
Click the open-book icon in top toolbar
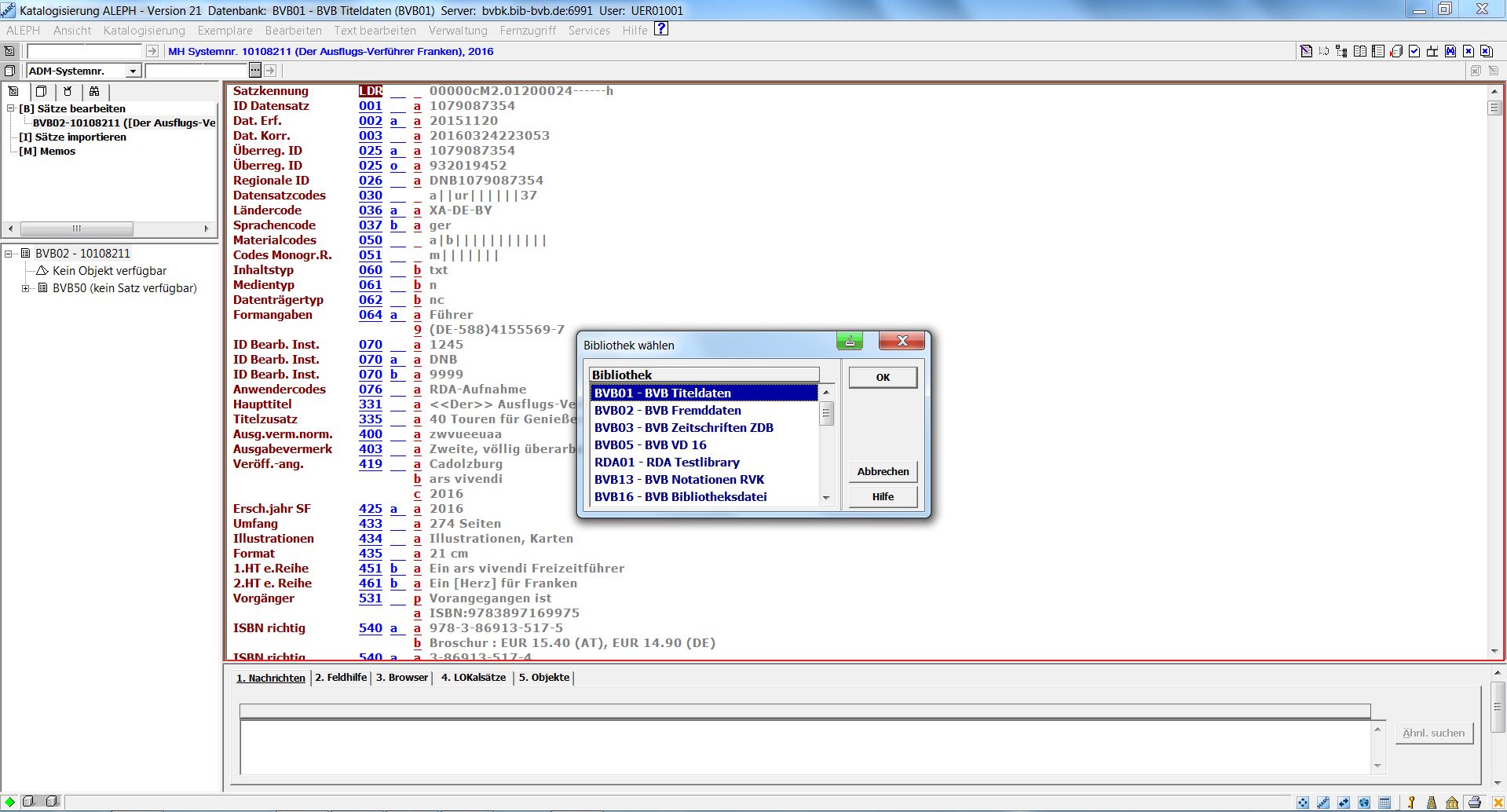1360,51
